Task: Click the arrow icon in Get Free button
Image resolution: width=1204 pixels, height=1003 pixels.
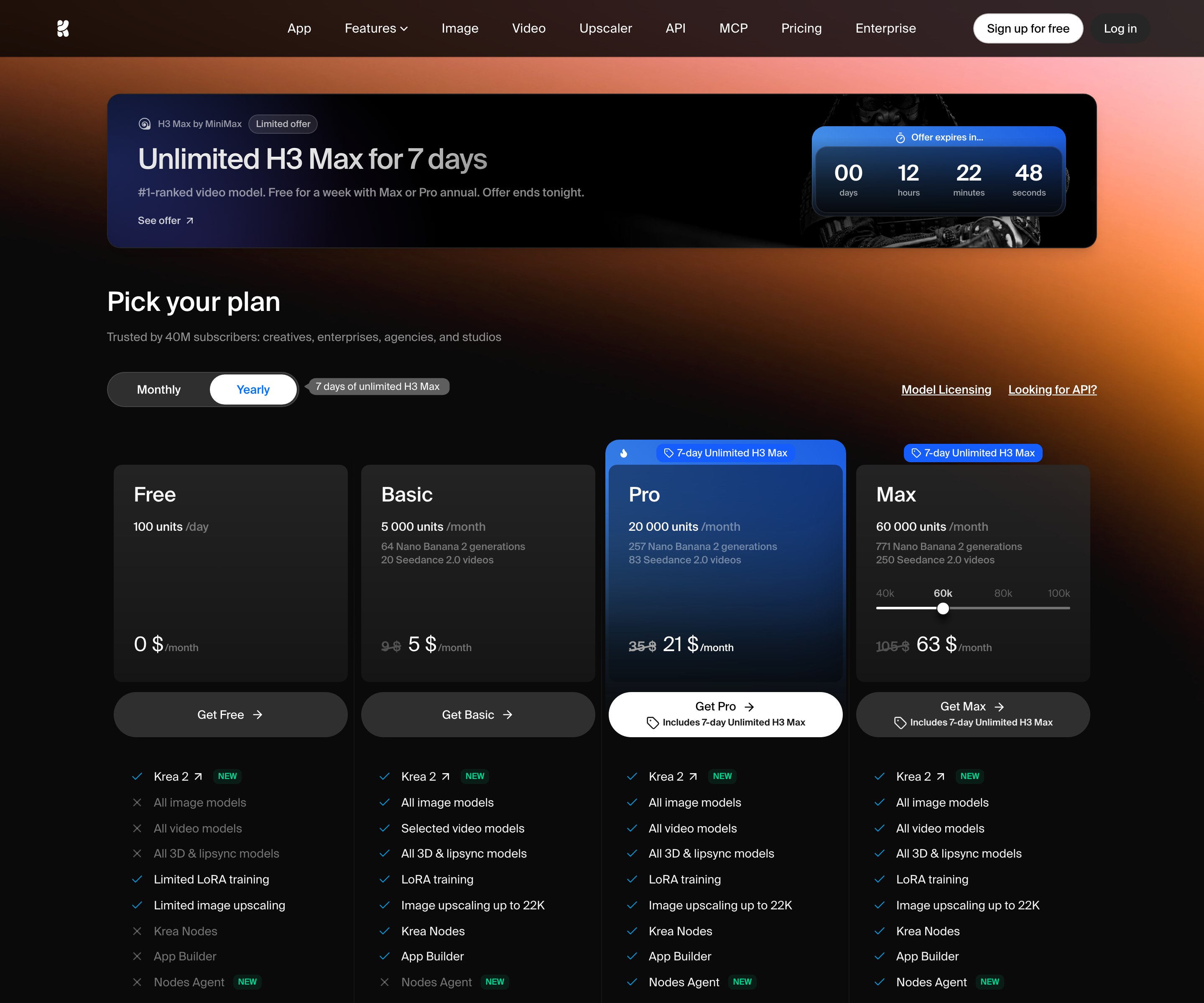Action: [x=258, y=715]
